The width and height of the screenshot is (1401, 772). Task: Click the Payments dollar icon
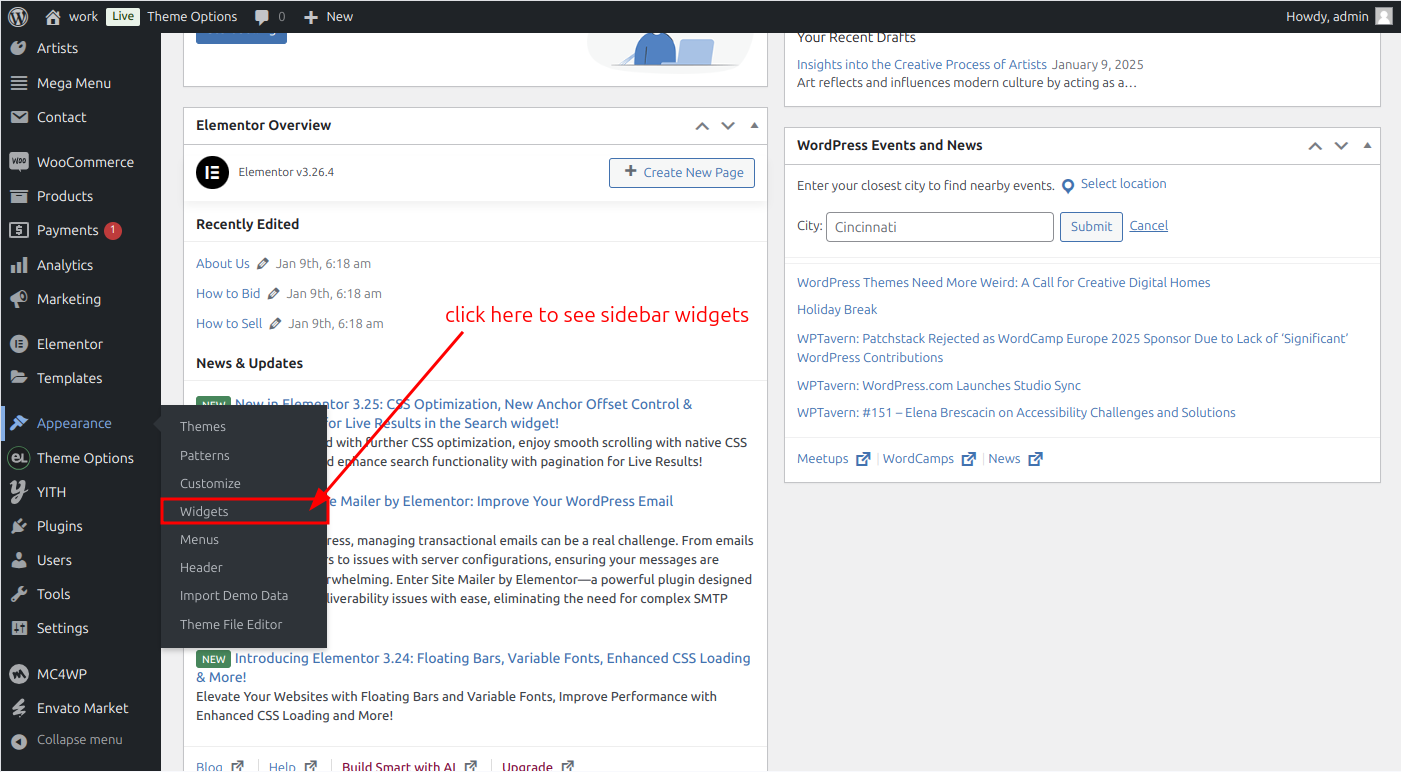tap(18, 230)
